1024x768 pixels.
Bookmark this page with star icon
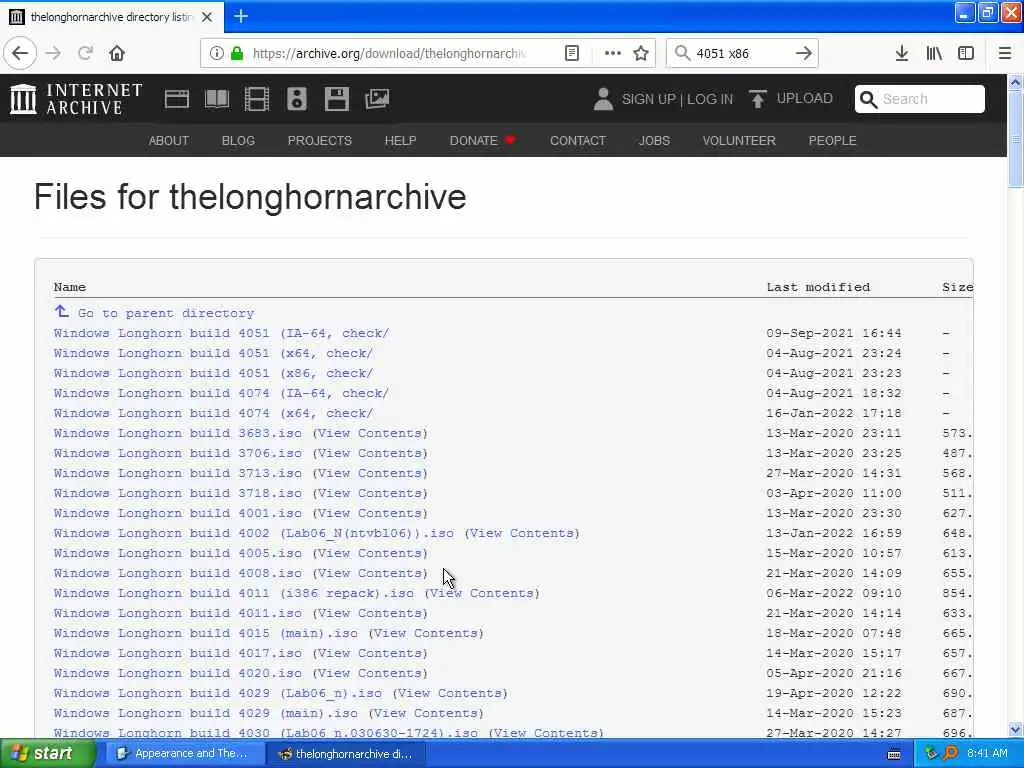(x=641, y=53)
